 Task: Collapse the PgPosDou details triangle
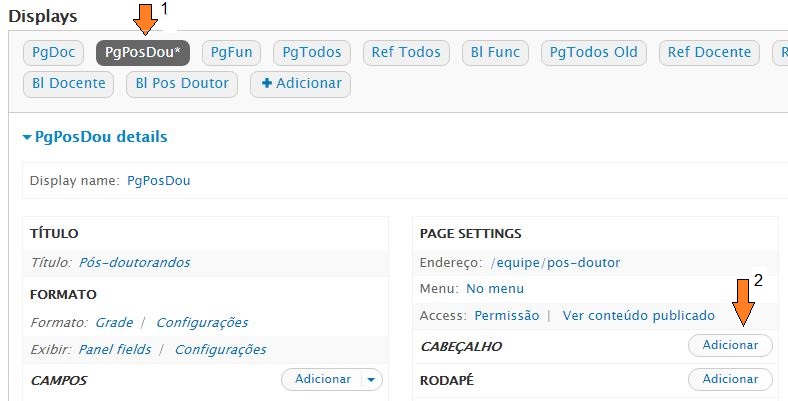click(27, 137)
